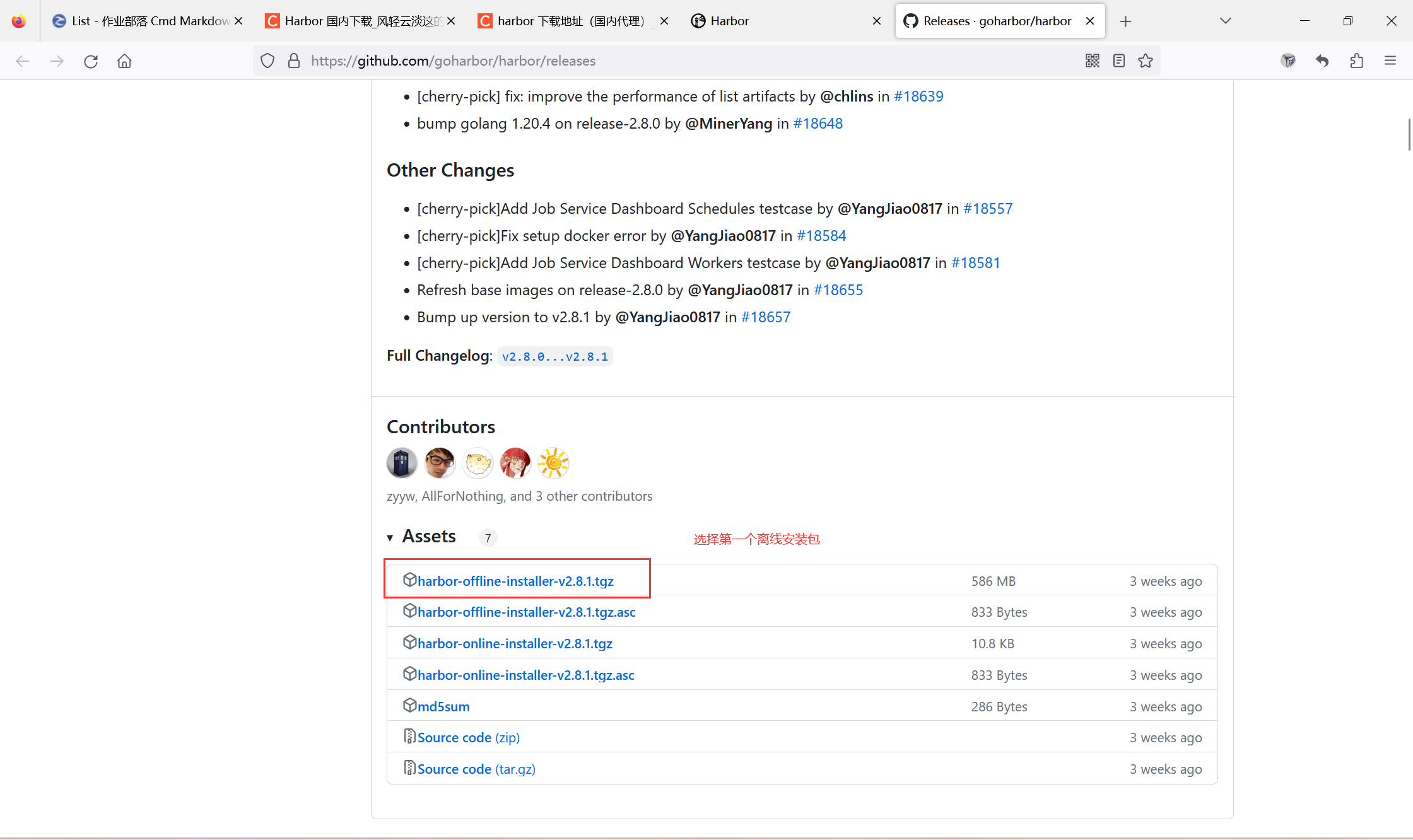Click the shield tracking protection icon

point(267,61)
